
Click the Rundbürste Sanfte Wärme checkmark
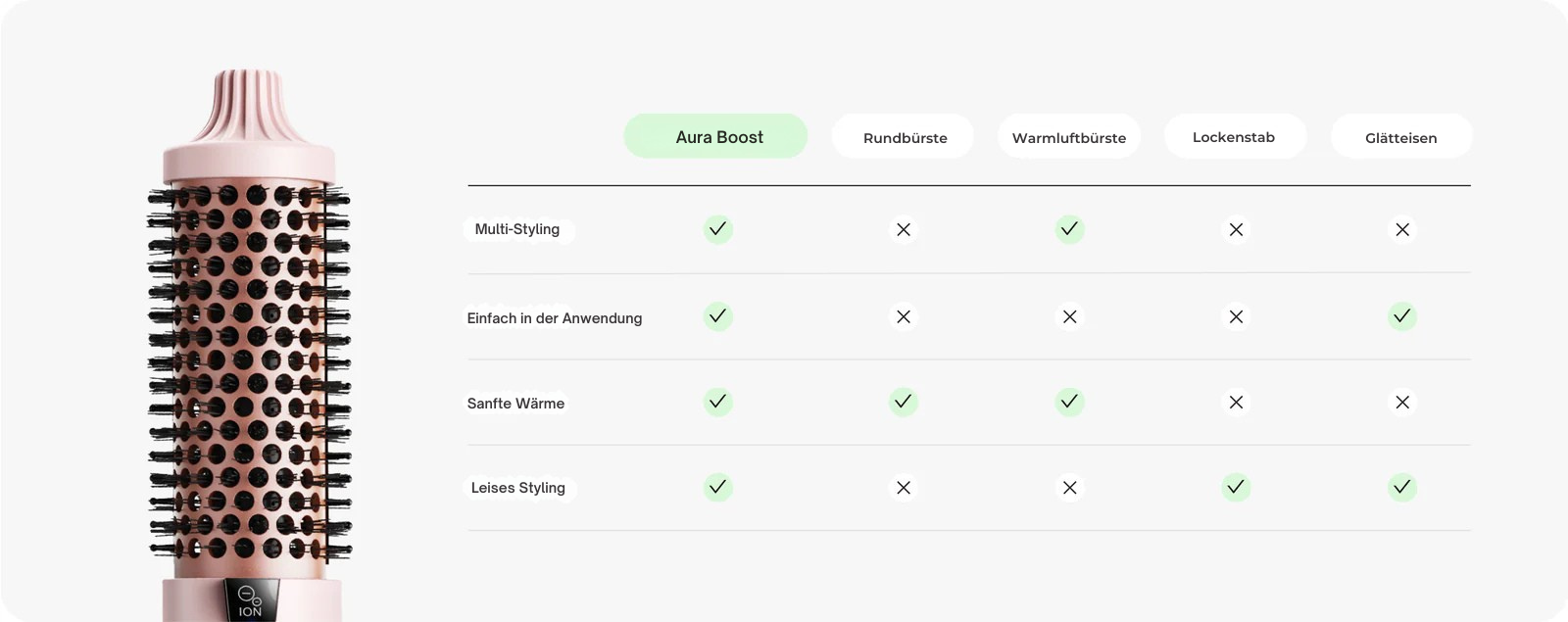[x=904, y=402]
